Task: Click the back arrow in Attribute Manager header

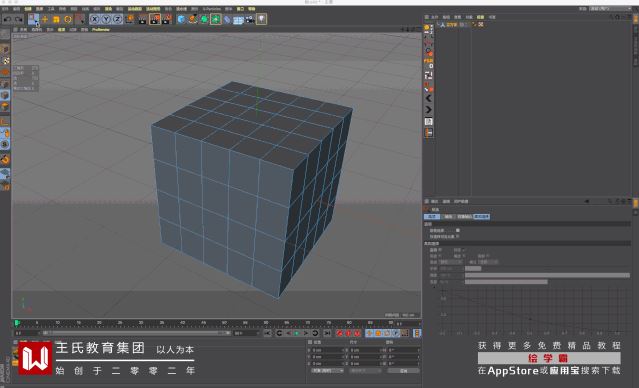Action: point(587,201)
